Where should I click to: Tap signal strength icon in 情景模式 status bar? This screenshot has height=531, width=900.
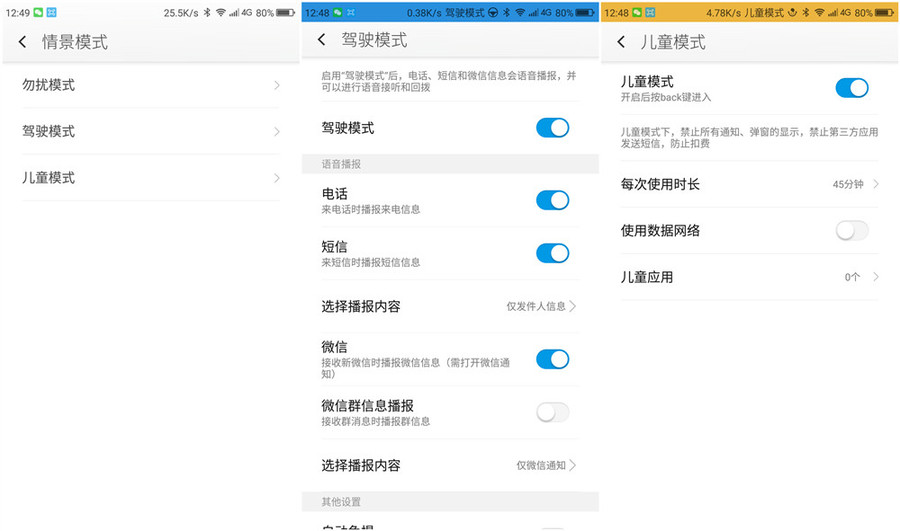coord(234,13)
